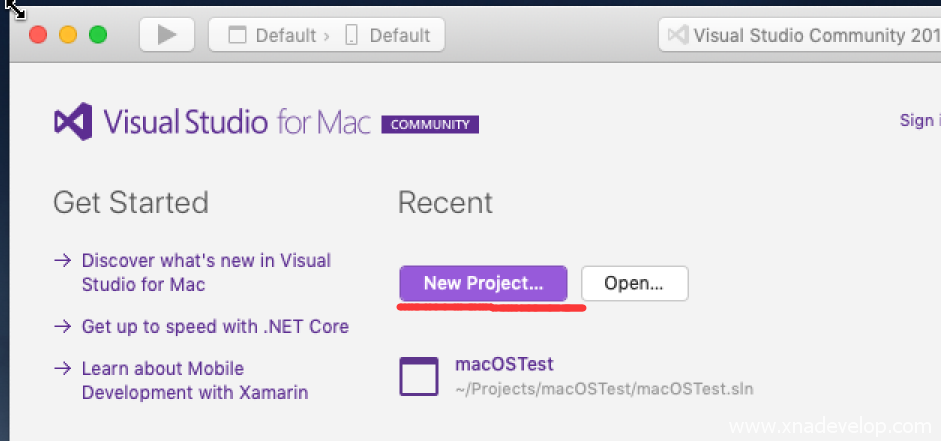Click the Visual Studio icon in status bar
This screenshot has height=441, width=941.
tap(677, 35)
